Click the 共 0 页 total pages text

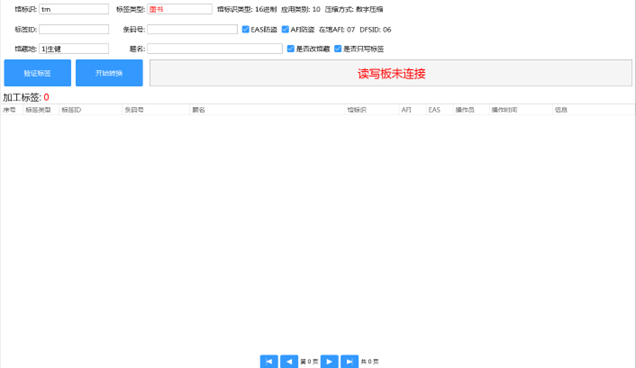(x=370, y=362)
